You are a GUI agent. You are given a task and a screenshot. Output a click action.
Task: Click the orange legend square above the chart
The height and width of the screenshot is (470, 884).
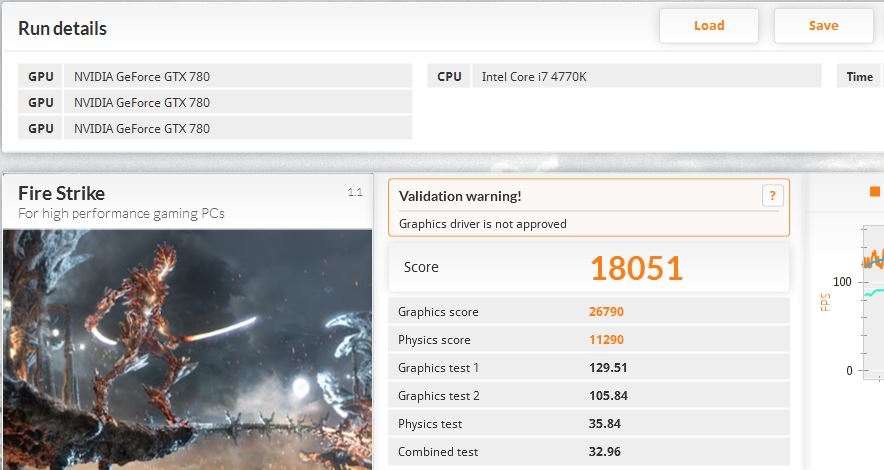tap(874, 192)
